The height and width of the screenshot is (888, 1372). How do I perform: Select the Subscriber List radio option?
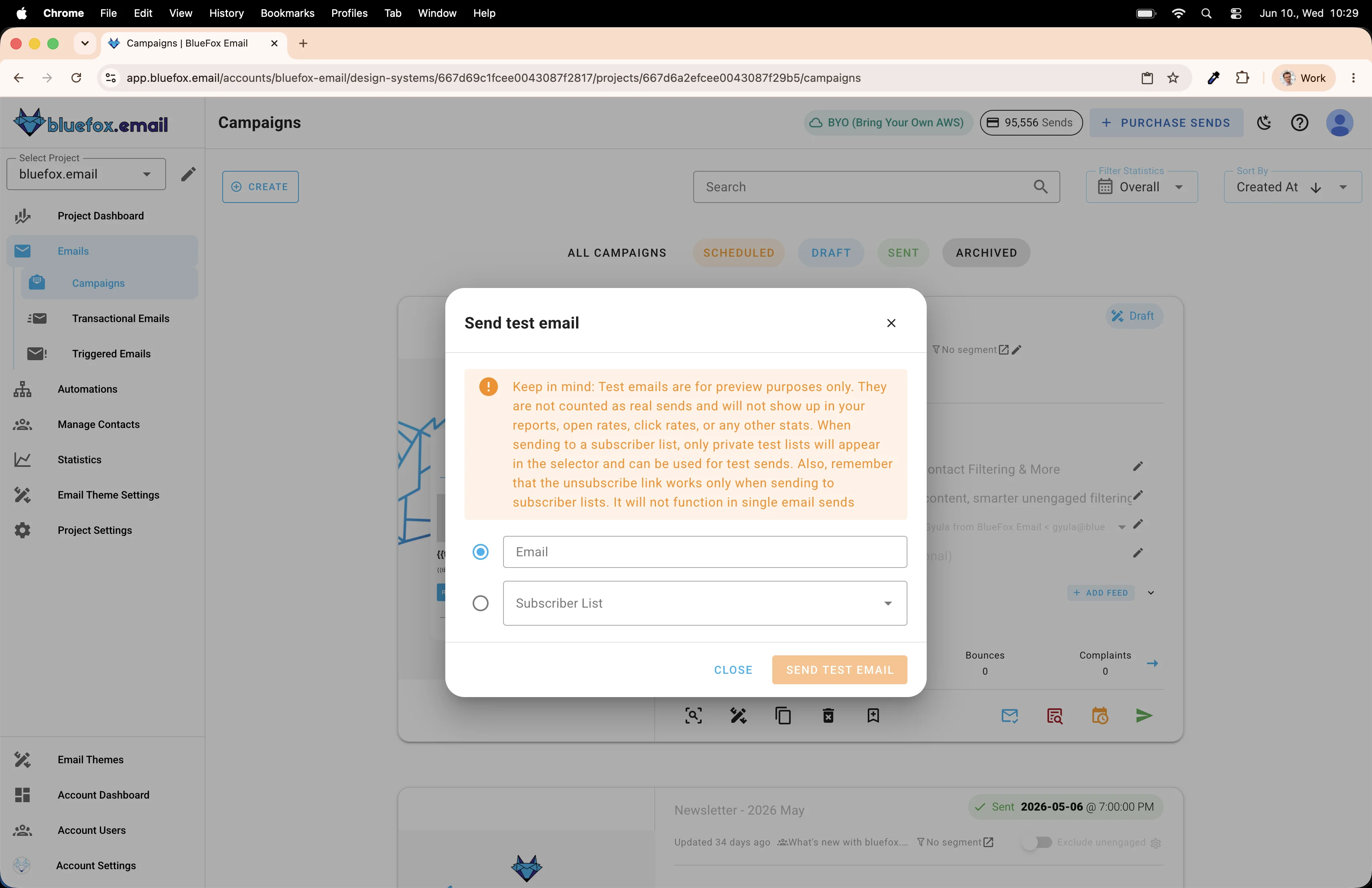click(480, 603)
